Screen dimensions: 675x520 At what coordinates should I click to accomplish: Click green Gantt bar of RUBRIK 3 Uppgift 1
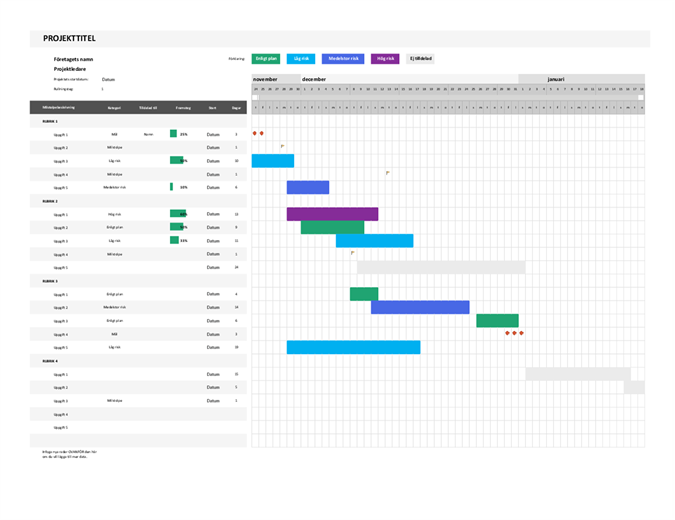coord(364,294)
